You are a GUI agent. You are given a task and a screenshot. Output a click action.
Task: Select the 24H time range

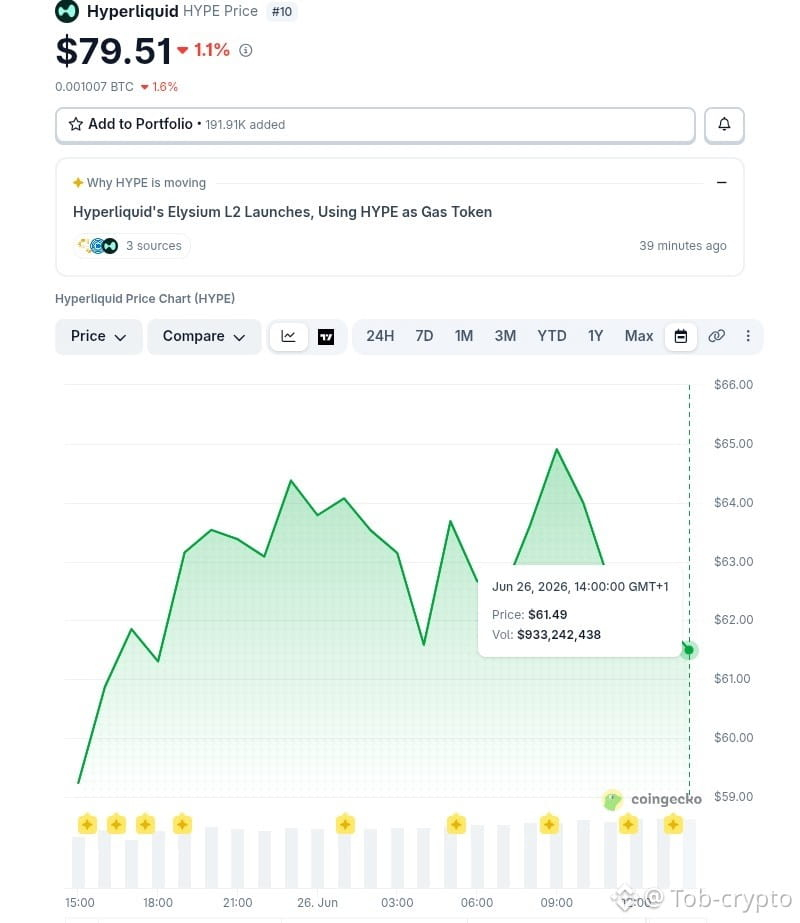click(380, 336)
